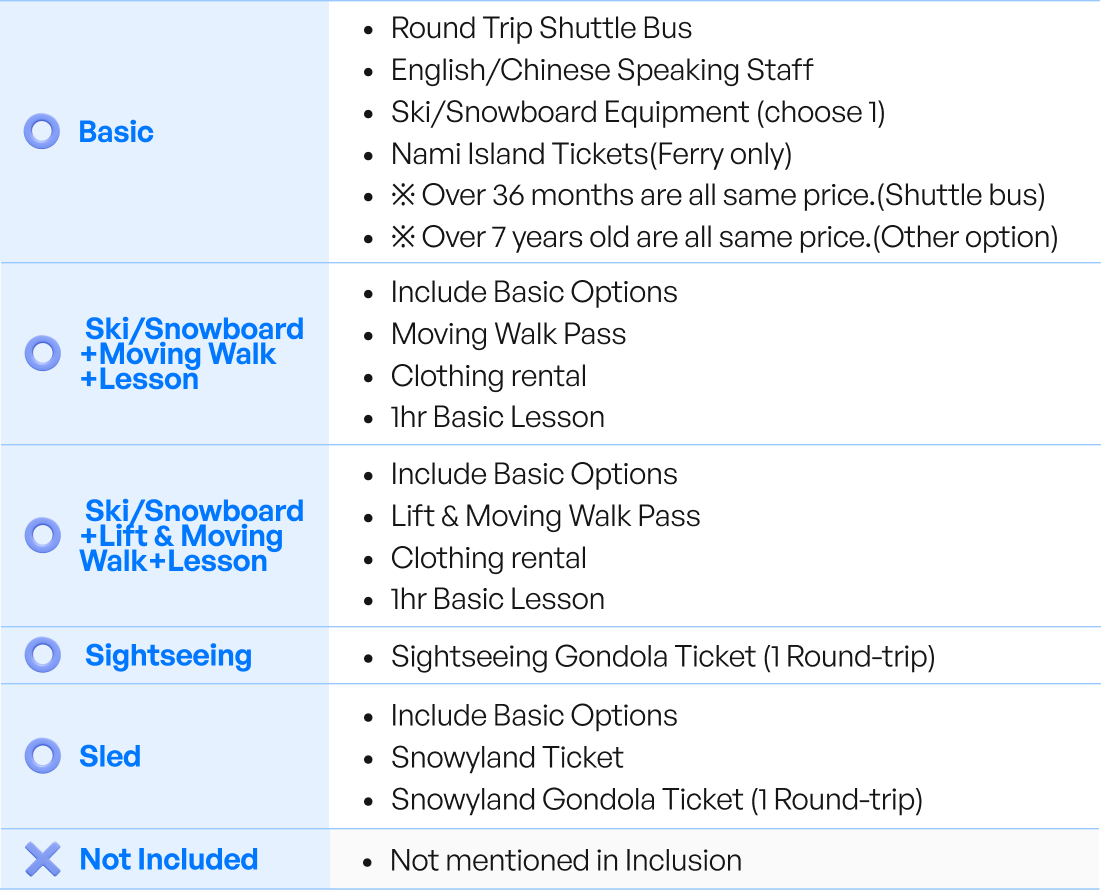Select the Basic package label
Screen dimensions: 1101x890
[116, 132]
